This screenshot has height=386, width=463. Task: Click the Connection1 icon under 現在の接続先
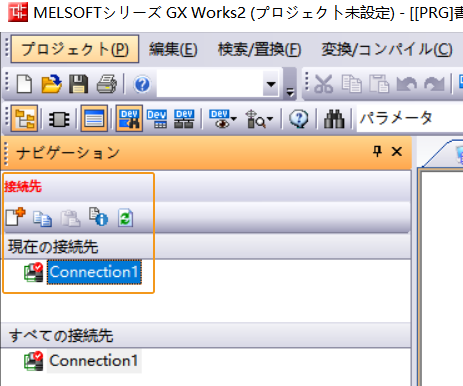(x=34, y=272)
